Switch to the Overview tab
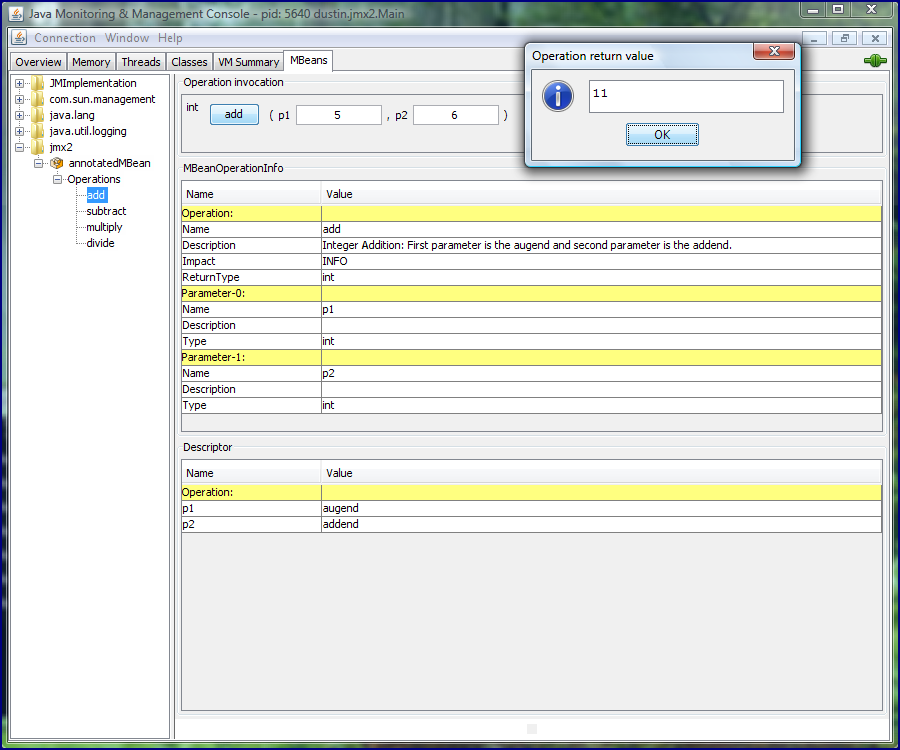This screenshot has width=900, height=750. click(38, 62)
